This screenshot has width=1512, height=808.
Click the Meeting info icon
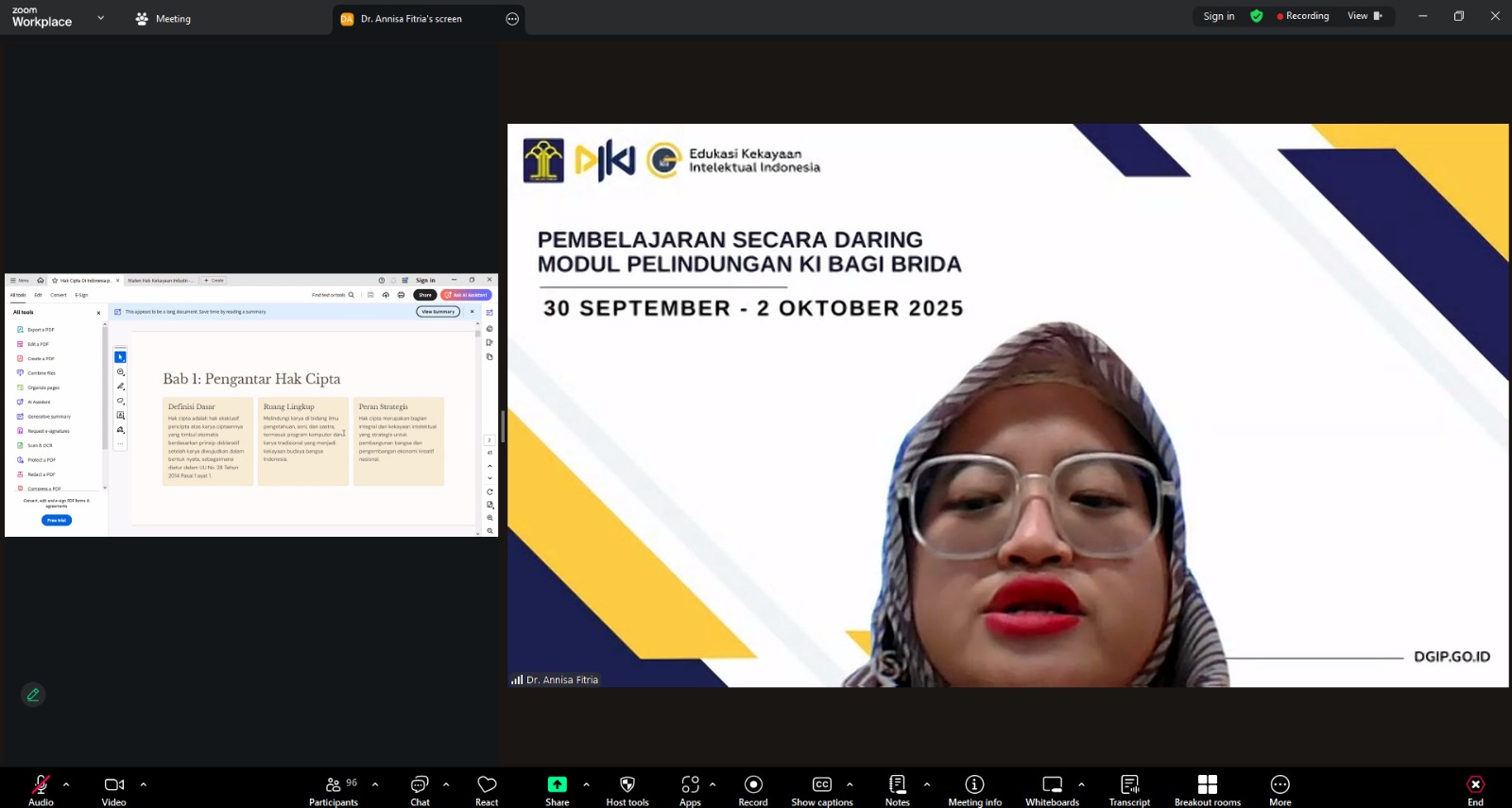[x=974, y=785]
